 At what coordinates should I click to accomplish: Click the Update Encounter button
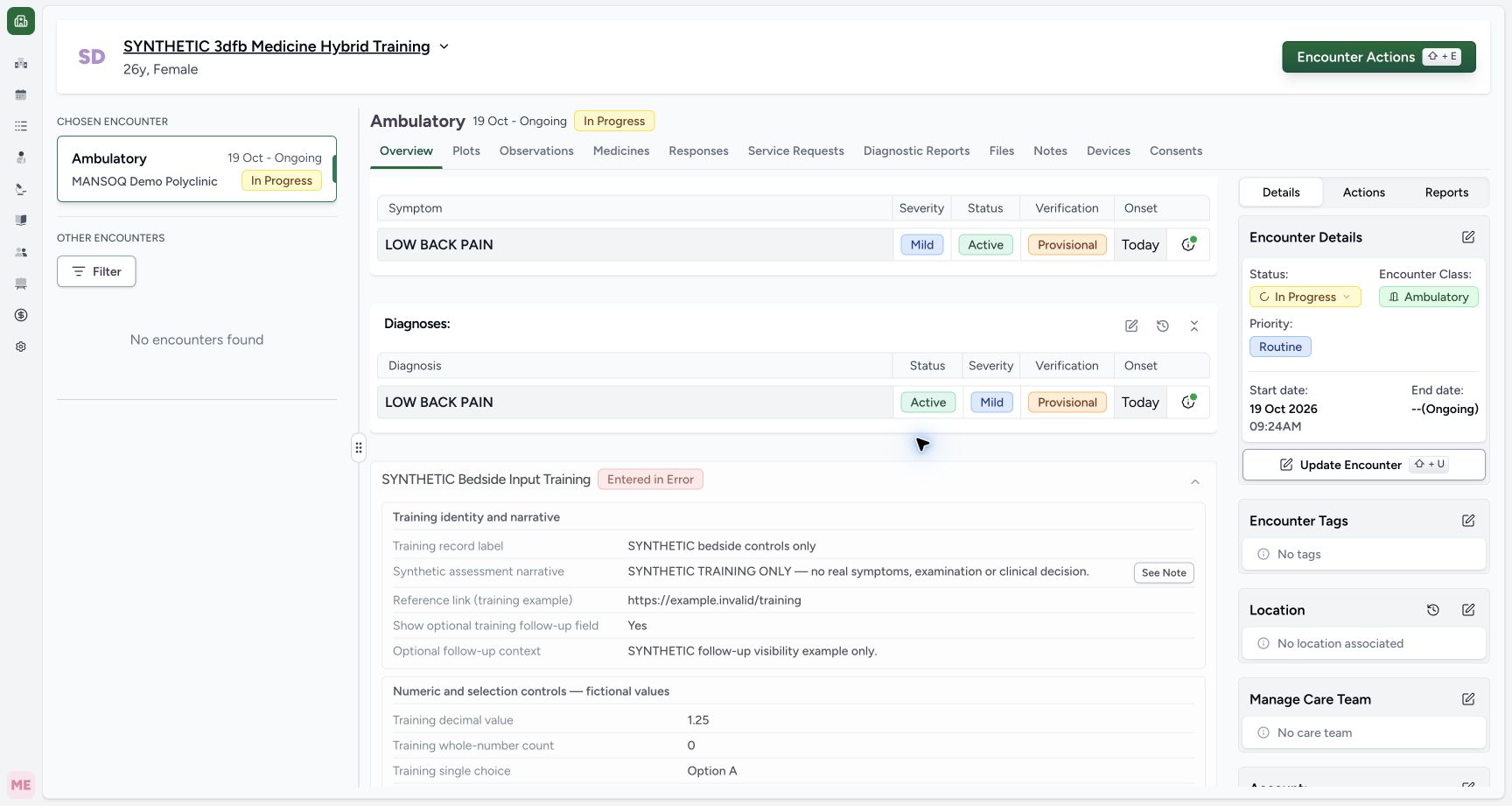[x=1363, y=465]
